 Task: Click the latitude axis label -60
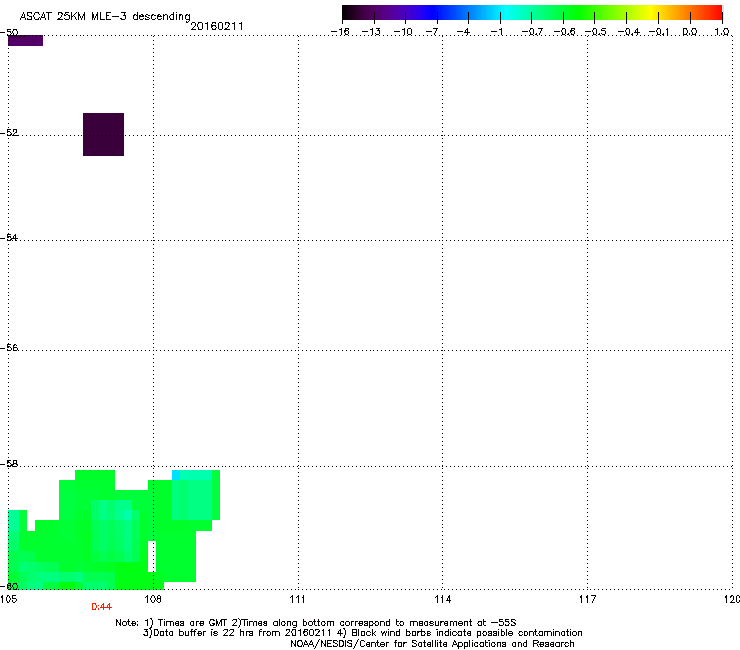(9, 586)
